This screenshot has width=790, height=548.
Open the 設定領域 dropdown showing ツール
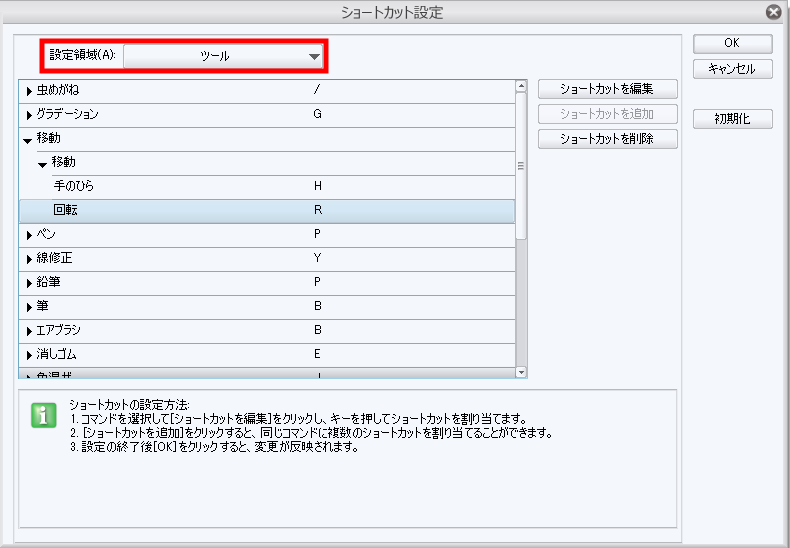(223, 56)
